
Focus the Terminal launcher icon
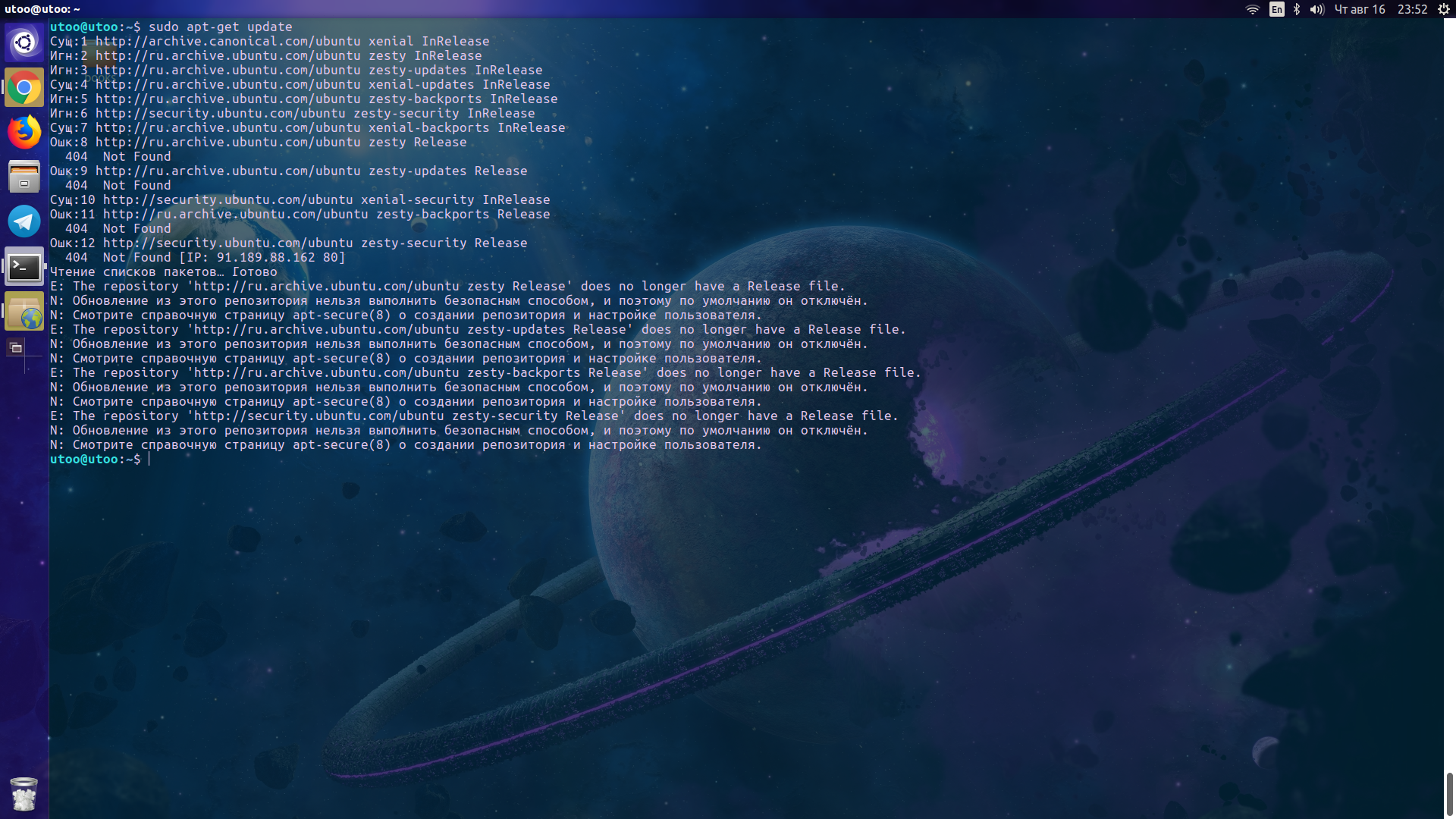[24, 266]
